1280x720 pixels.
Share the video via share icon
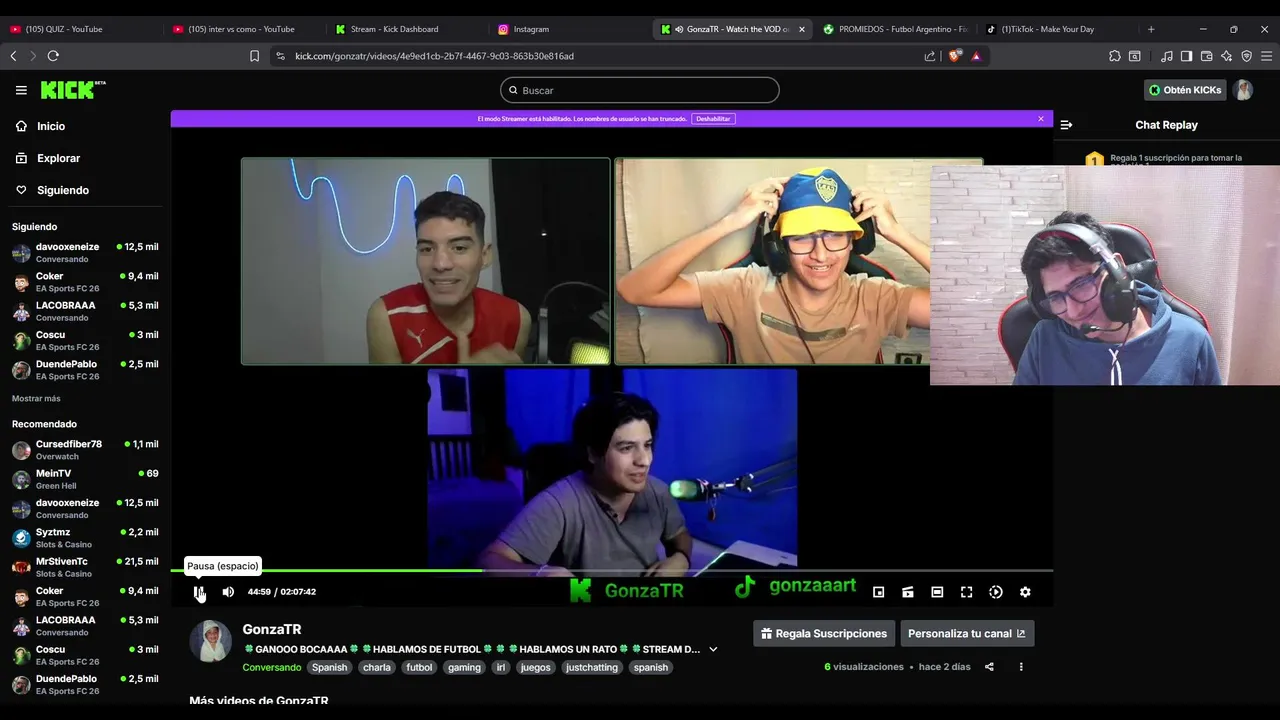(989, 667)
